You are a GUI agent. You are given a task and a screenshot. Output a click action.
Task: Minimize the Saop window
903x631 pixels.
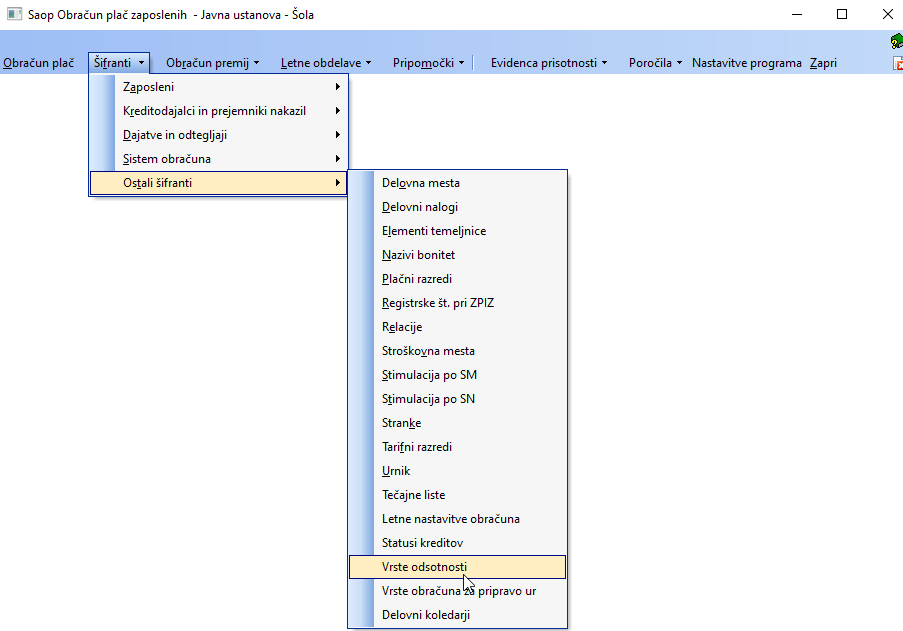click(797, 14)
